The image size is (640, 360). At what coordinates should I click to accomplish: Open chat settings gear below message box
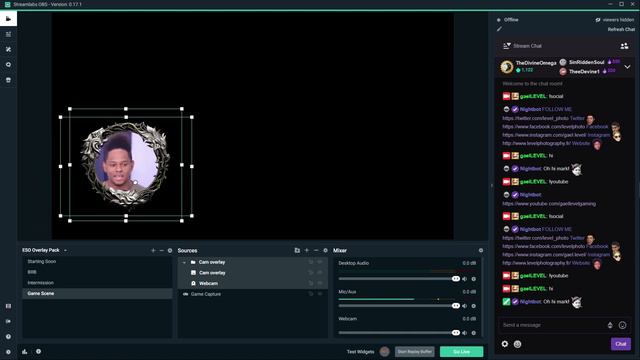click(505, 344)
